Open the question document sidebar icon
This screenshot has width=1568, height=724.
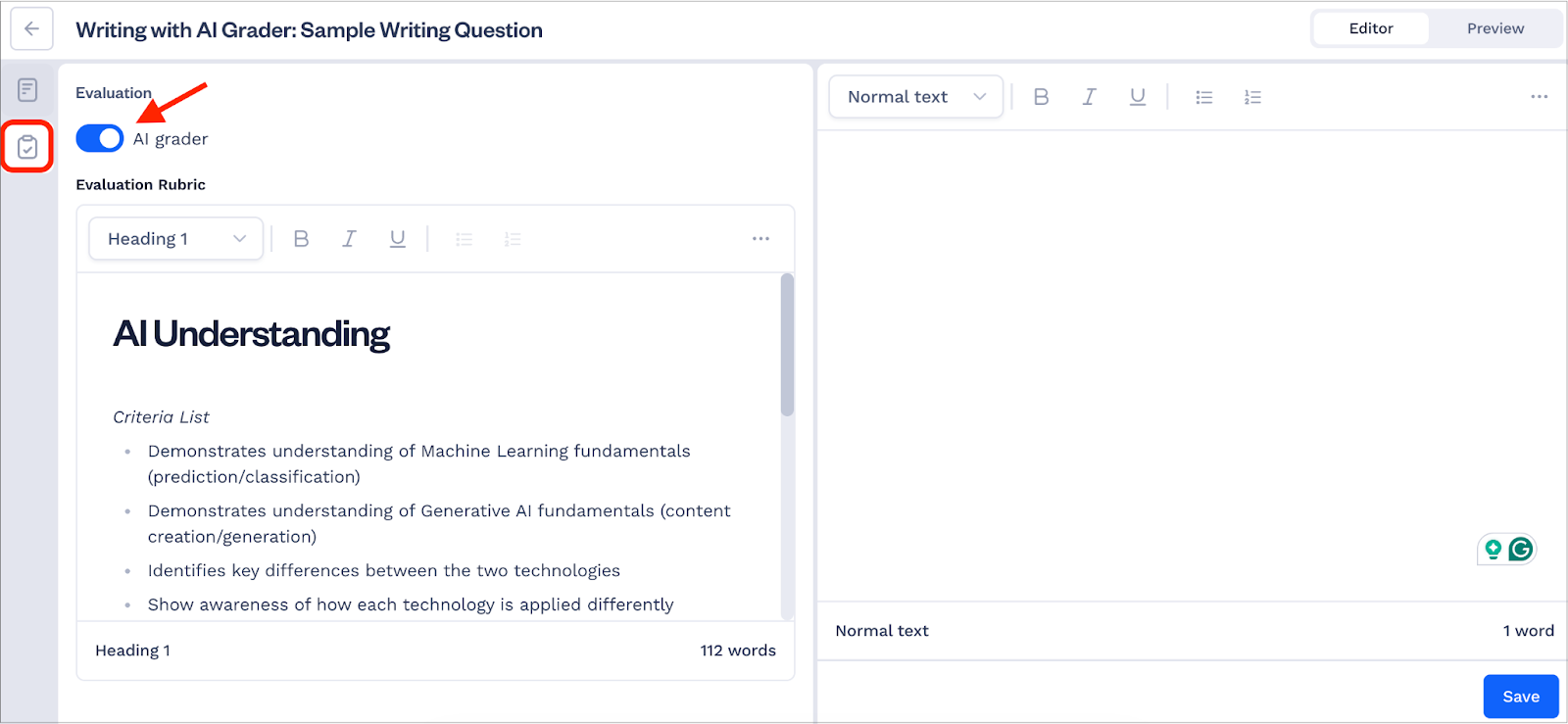[x=27, y=90]
